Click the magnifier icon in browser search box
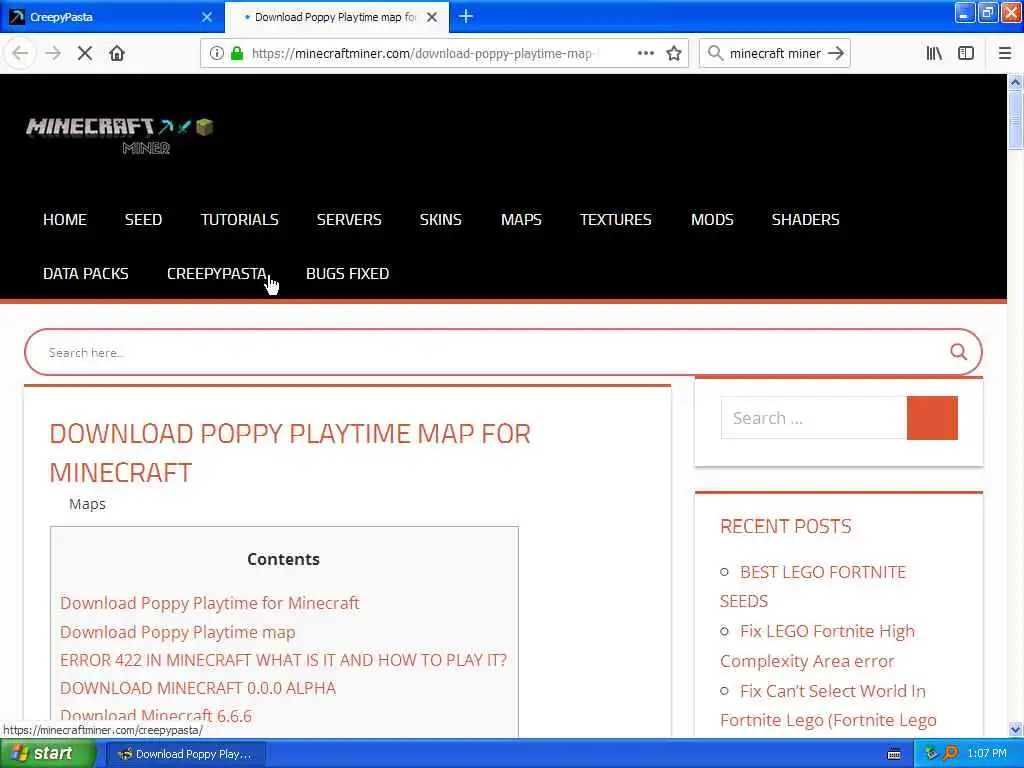1024x768 pixels. (715, 53)
